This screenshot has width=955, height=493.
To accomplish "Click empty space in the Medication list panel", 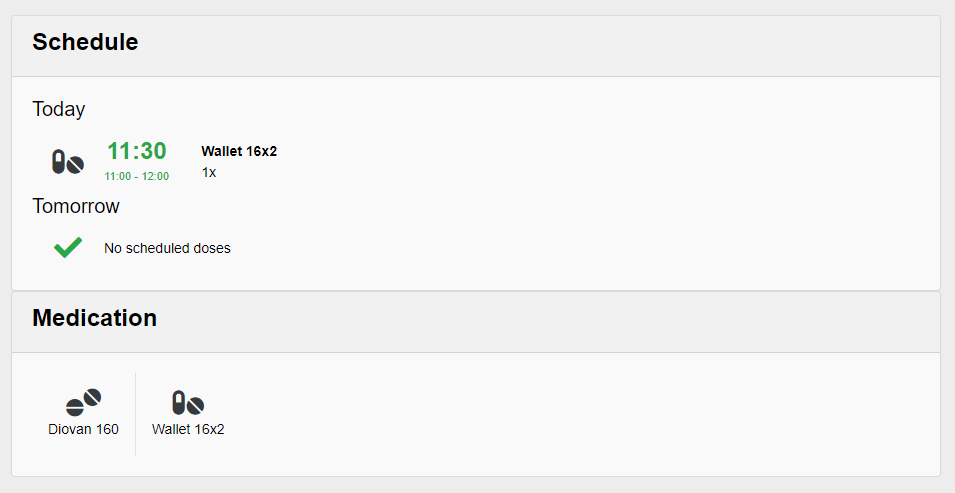I will pos(579,414).
